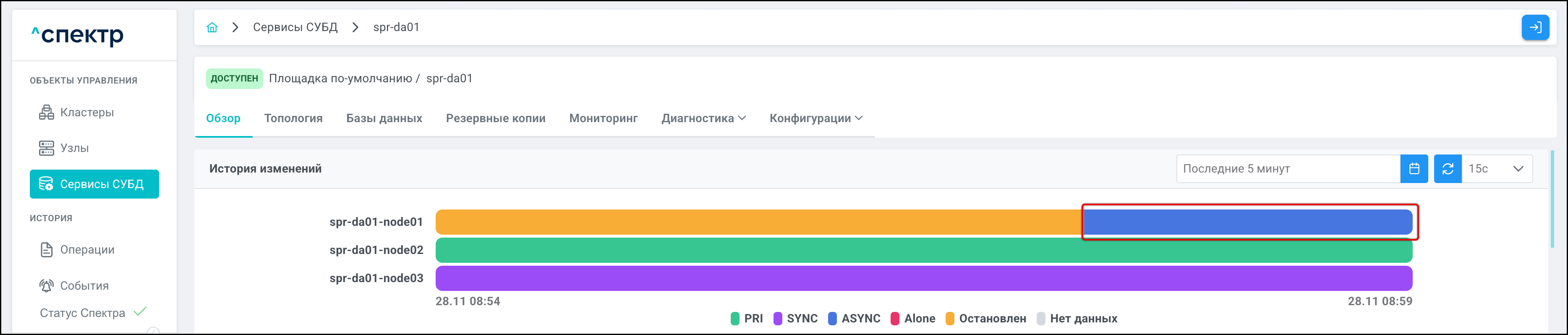Switch to the Топология tab
This screenshot has width=1568, height=335.
[x=293, y=118]
